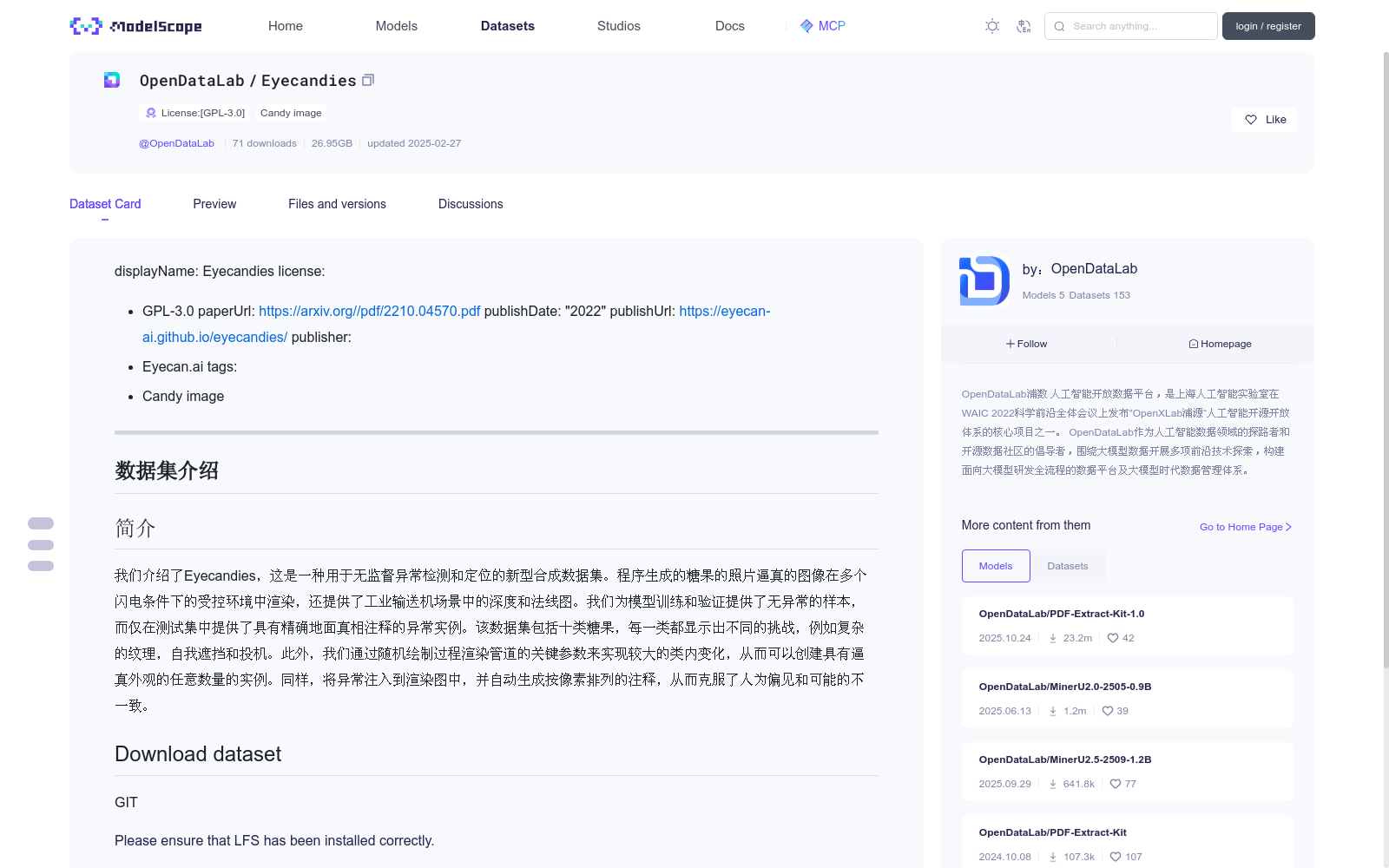Click the heart icon showing 107
The width and height of the screenshot is (1389, 868).
[x=1116, y=857]
